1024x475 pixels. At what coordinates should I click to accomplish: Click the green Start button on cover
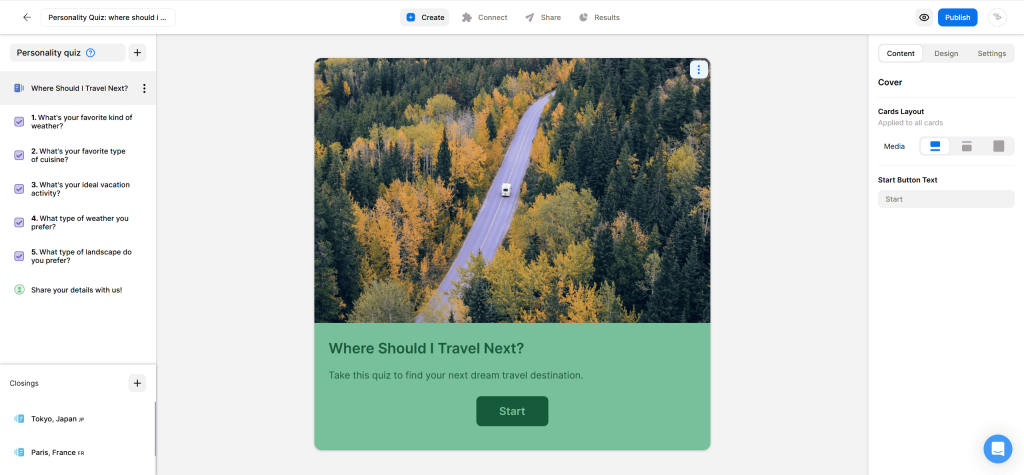point(512,411)
